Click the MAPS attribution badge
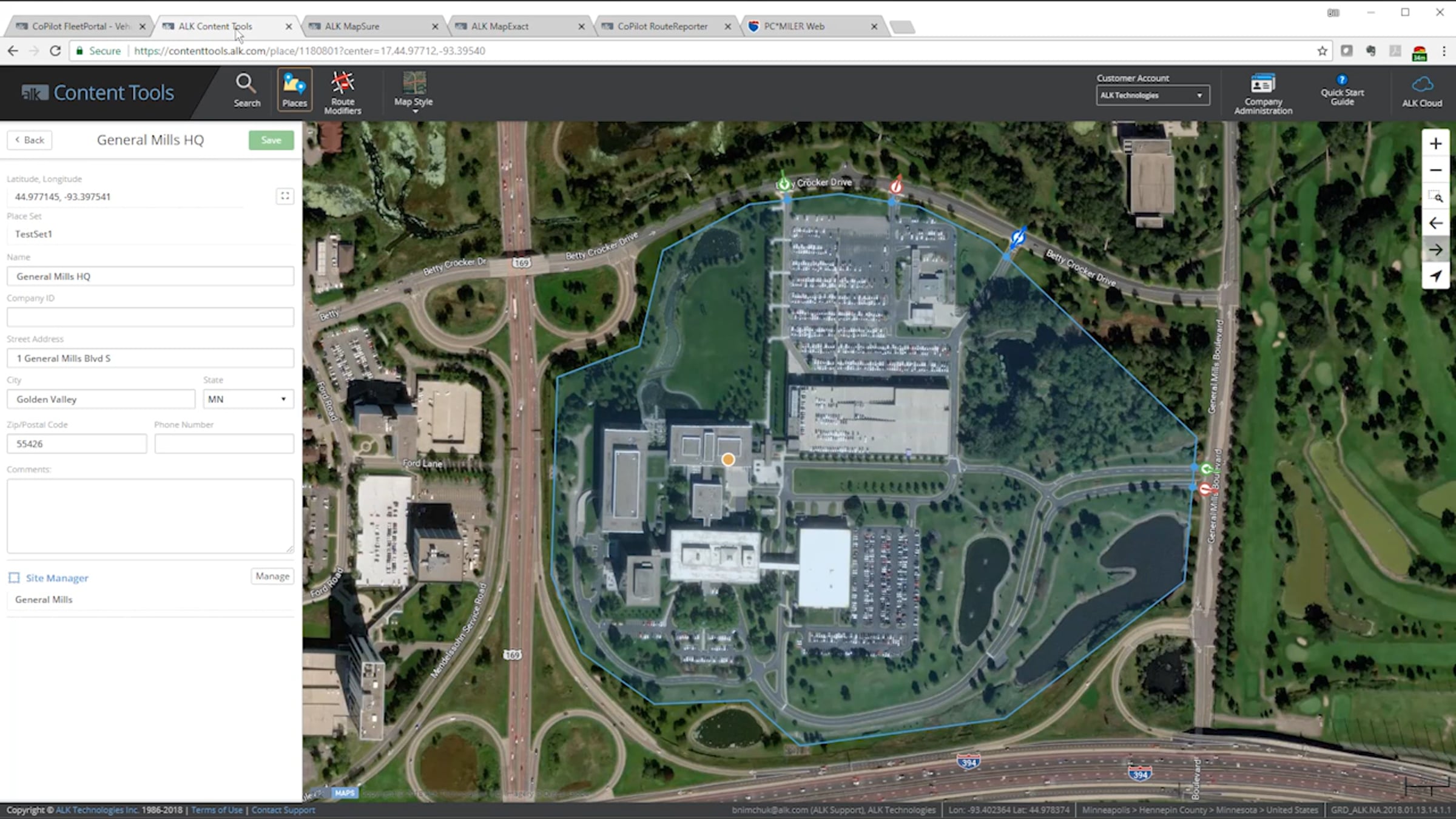 click(345, 793)
